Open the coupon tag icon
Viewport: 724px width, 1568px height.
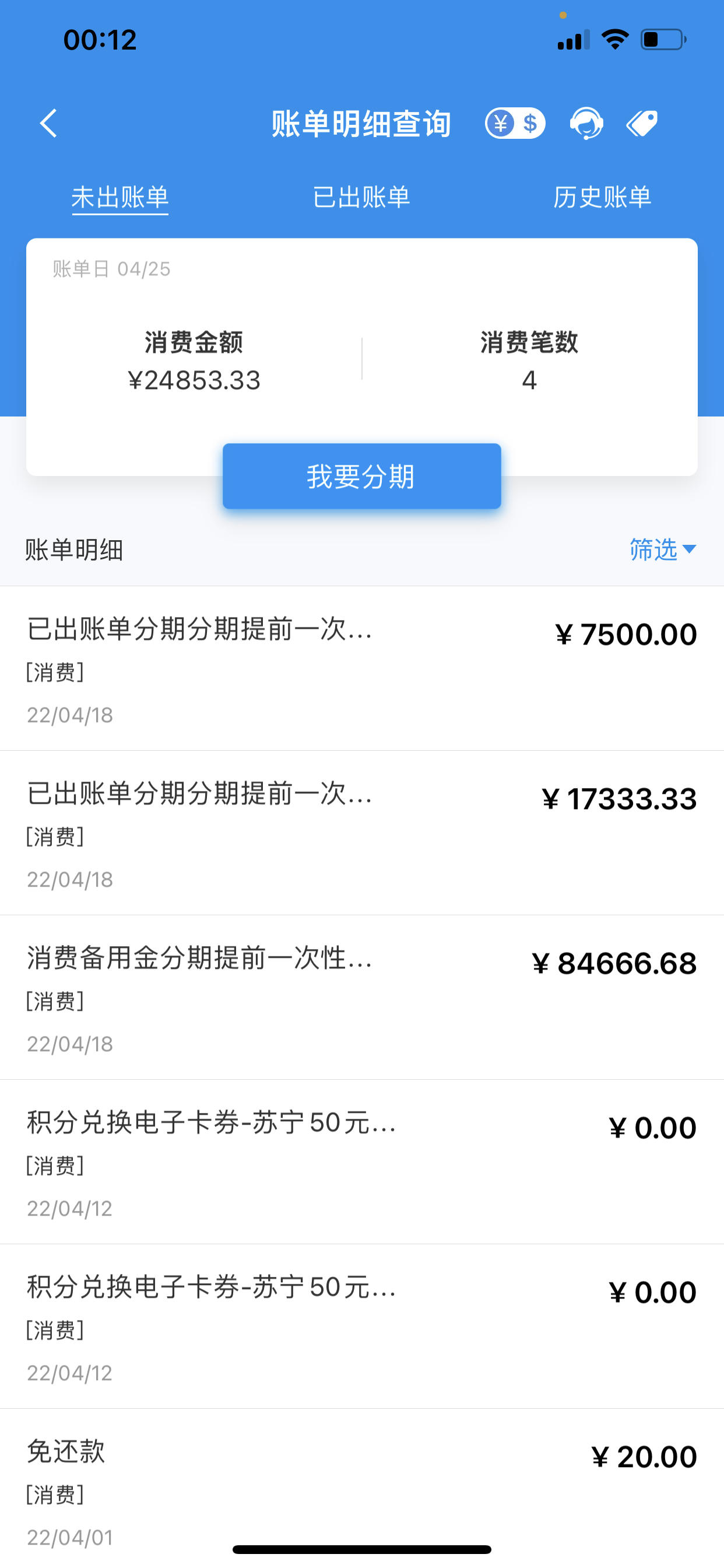[x=642, y=124]
